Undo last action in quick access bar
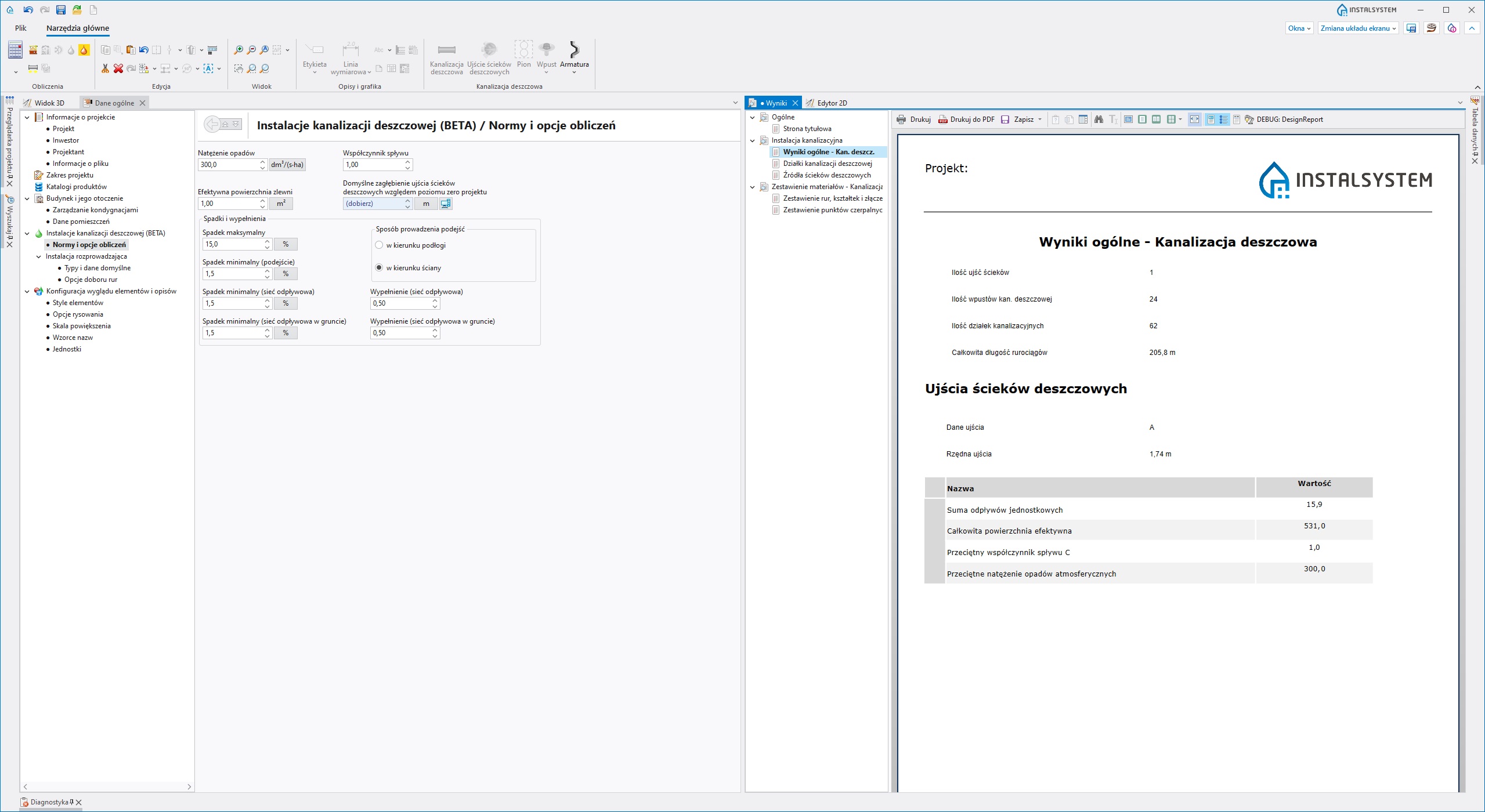The image size is (1485, 812). pyautogui.click(x=28, y=10)
